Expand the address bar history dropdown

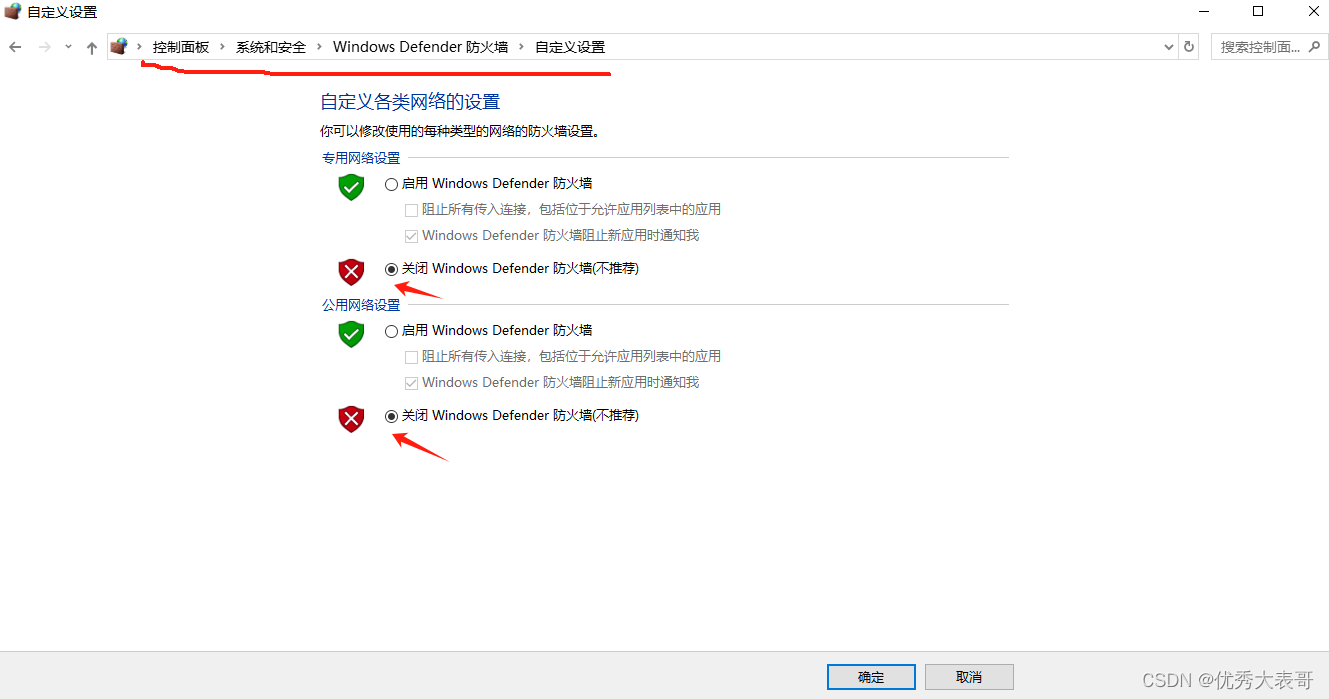pos(1169,47)
